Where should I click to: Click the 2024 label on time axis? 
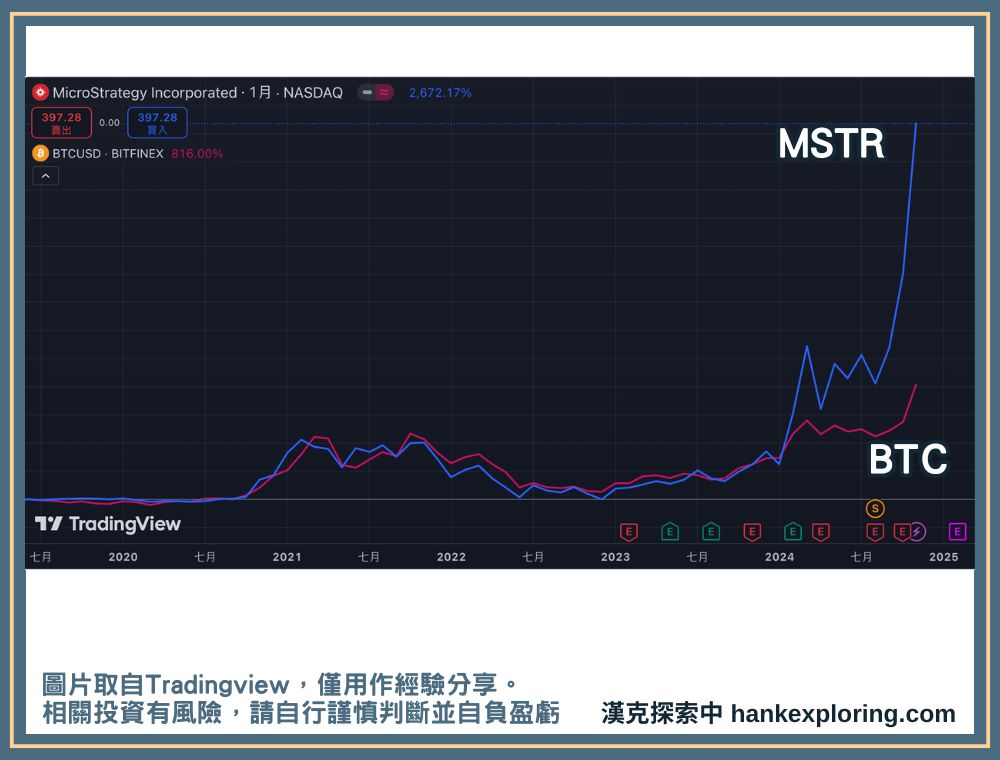tap(779, 557)
